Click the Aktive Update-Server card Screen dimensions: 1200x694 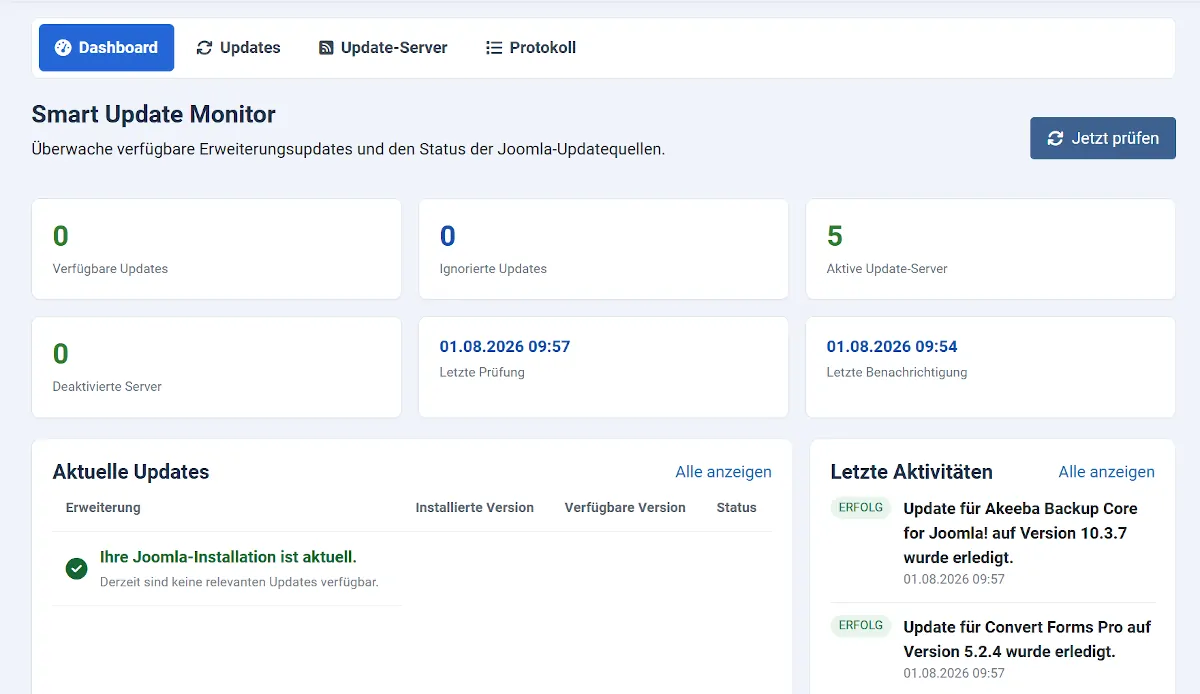click(x=990, y=249)
